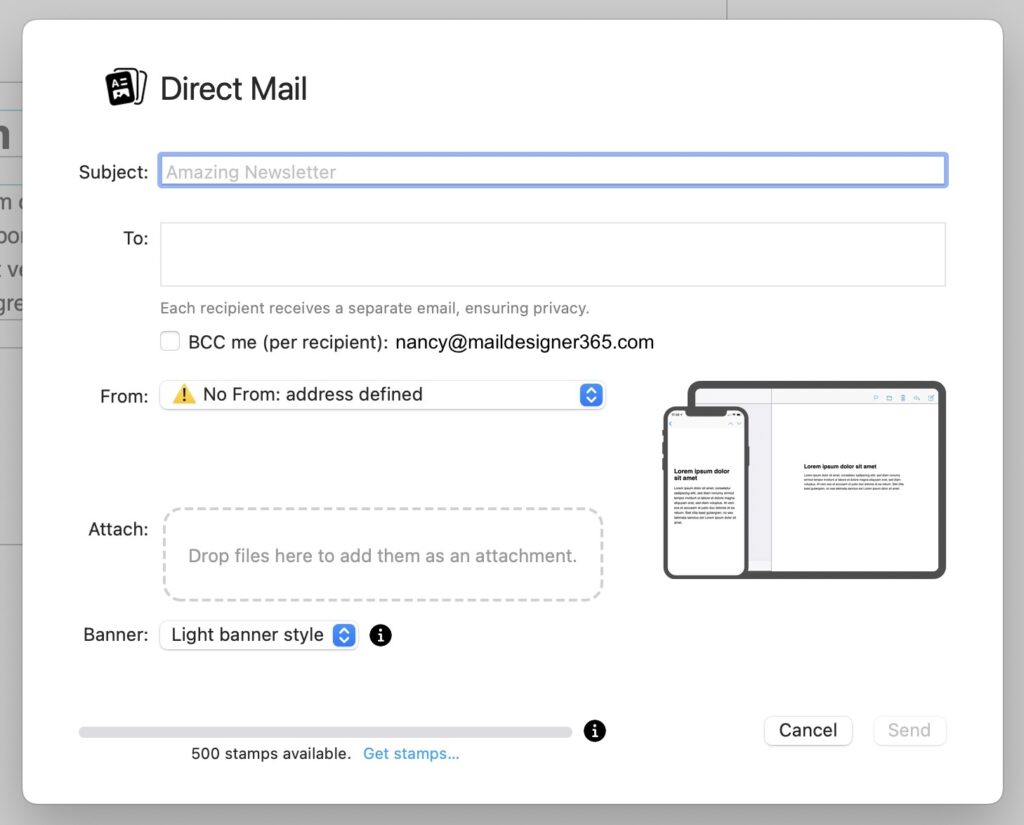Image resolution: width=1024 pixels, height=825 pixels.
Task: Click the 'Each recipient receives a separate email' note
Action: (x=375, y=308)
